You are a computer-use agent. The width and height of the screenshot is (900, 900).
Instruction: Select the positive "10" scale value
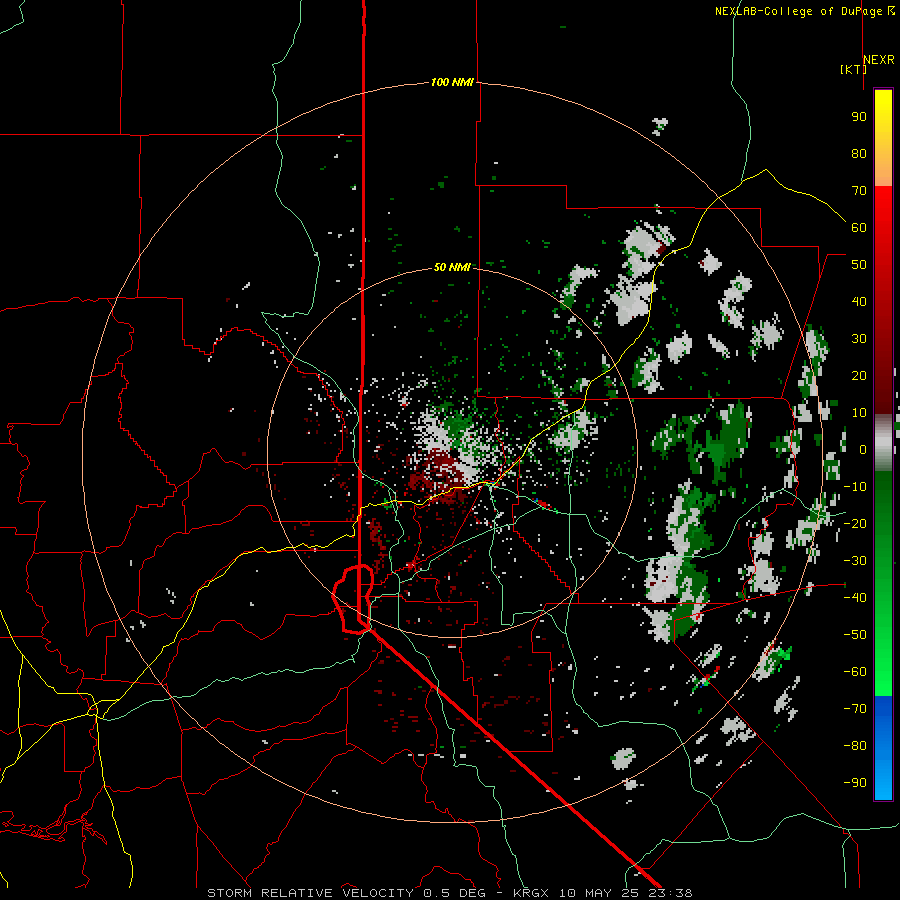click(859, 413)
